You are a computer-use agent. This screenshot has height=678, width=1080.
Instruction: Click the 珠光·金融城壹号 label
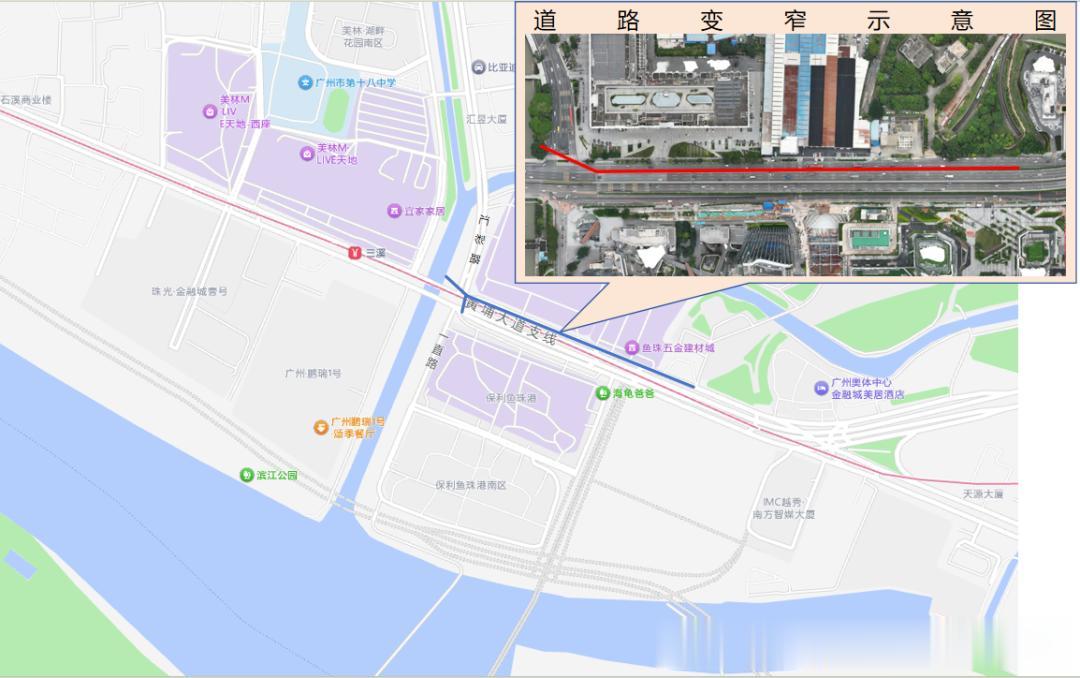point(189,291)
